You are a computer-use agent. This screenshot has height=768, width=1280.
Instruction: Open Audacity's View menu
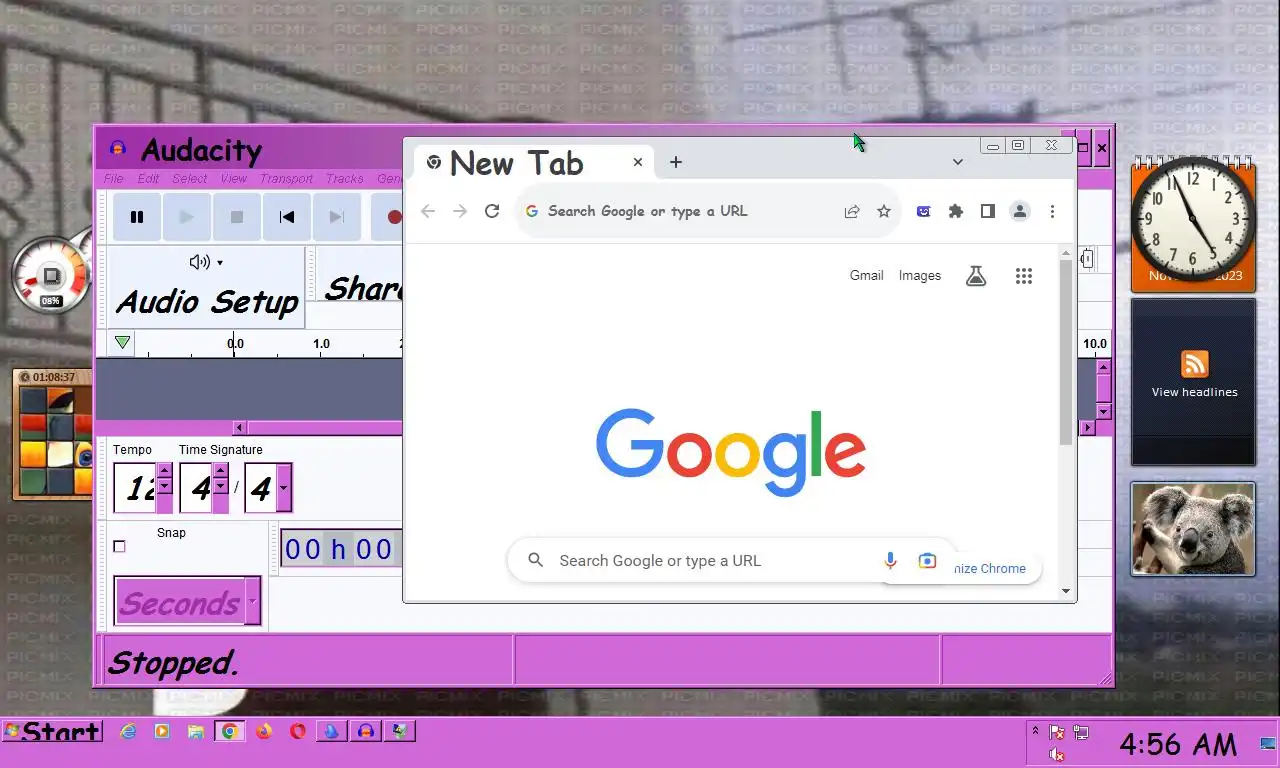[234, 179]
